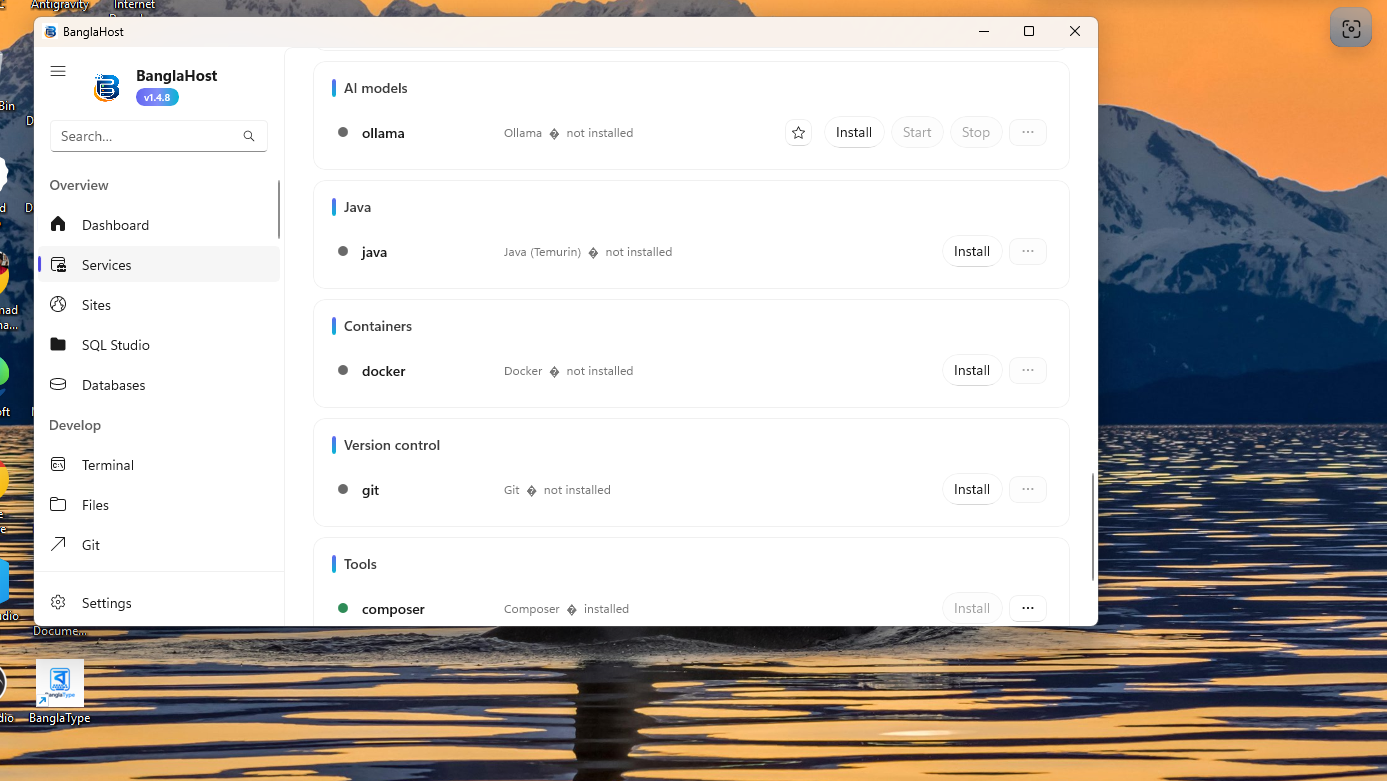This screenshot has height=781, width=1387.
Task: Click the sidebar navigation scrollbar
Action: pyautogui.click(x=279, y=209)
